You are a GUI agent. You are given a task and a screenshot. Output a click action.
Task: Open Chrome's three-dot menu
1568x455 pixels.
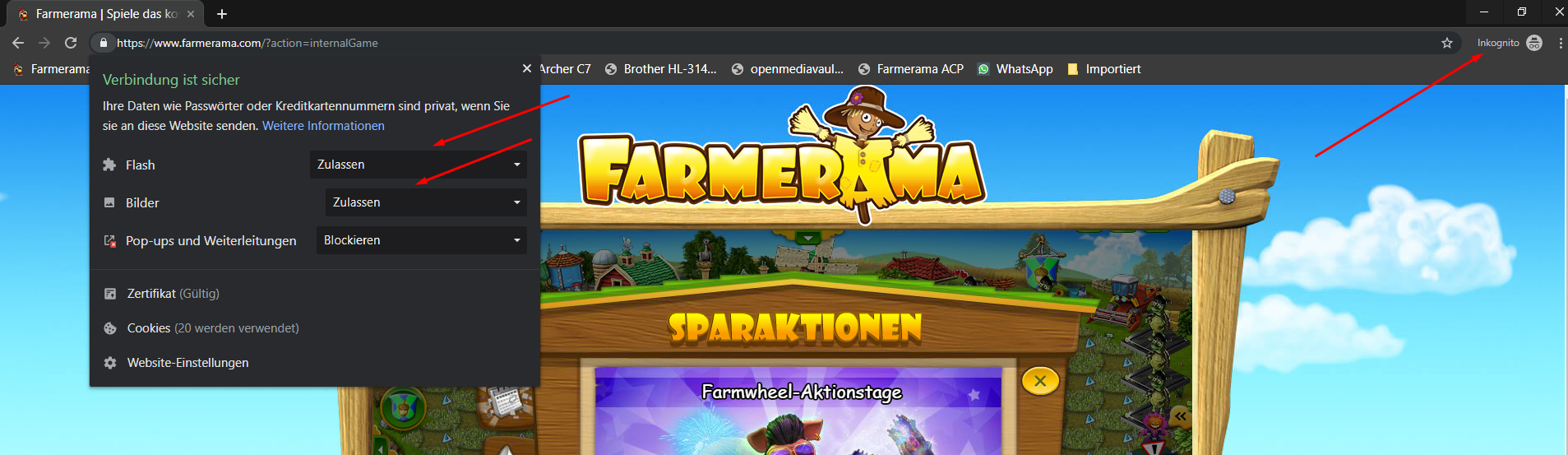click(x=1560, y=43)
